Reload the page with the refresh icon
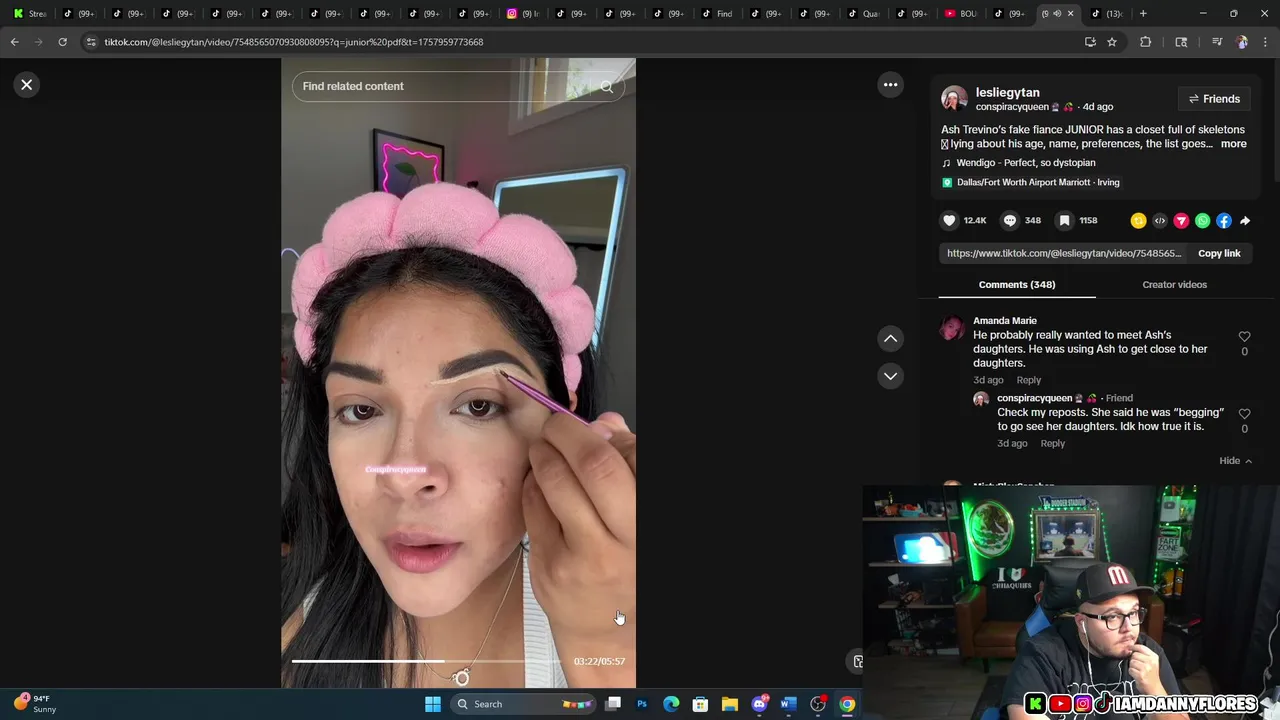Viewport: 1280px width, 720px height. [x=62, y=42]
